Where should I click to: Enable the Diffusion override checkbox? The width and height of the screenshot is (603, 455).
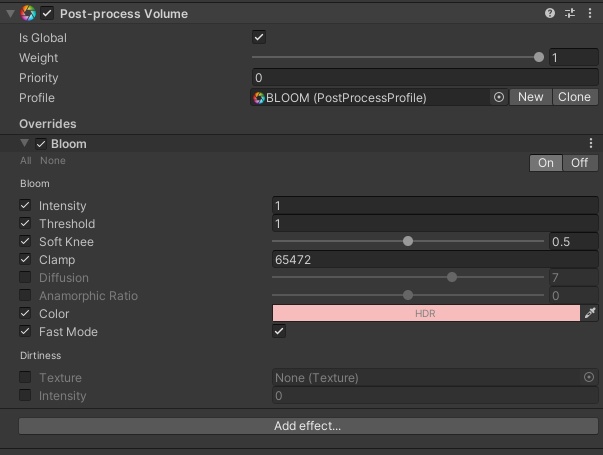26,278
